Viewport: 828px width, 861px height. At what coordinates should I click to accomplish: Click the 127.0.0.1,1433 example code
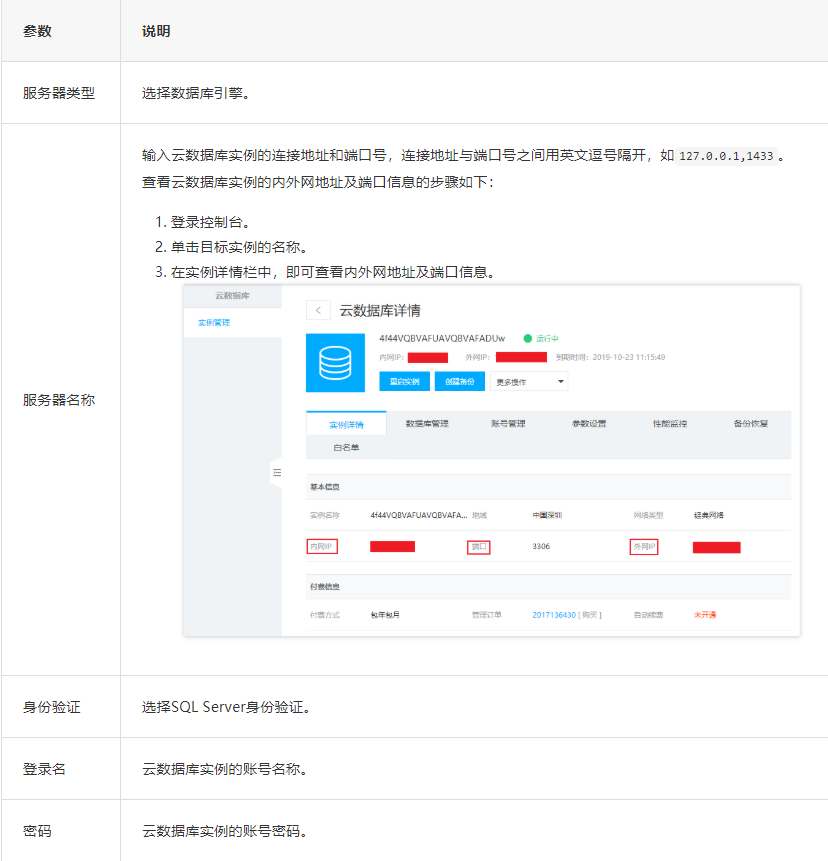tap(726, 157)
